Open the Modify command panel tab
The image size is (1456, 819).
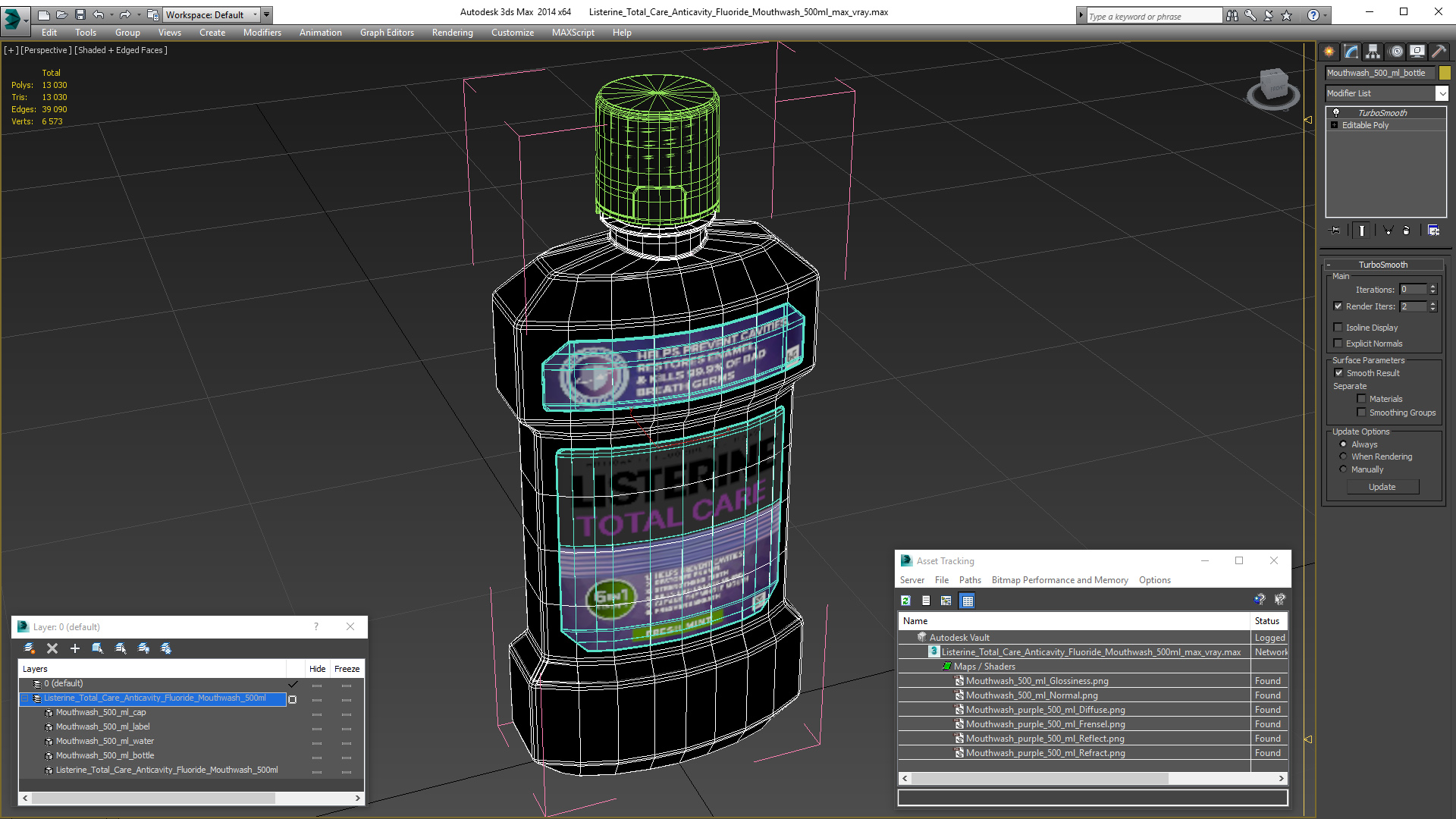1351,52
